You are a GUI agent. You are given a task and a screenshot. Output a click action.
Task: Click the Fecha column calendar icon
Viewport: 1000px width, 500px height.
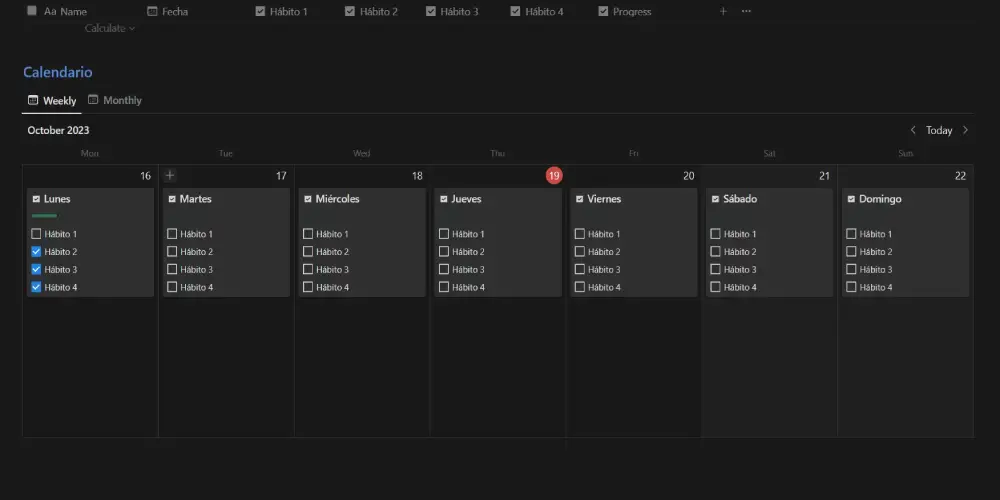[152, 11]
